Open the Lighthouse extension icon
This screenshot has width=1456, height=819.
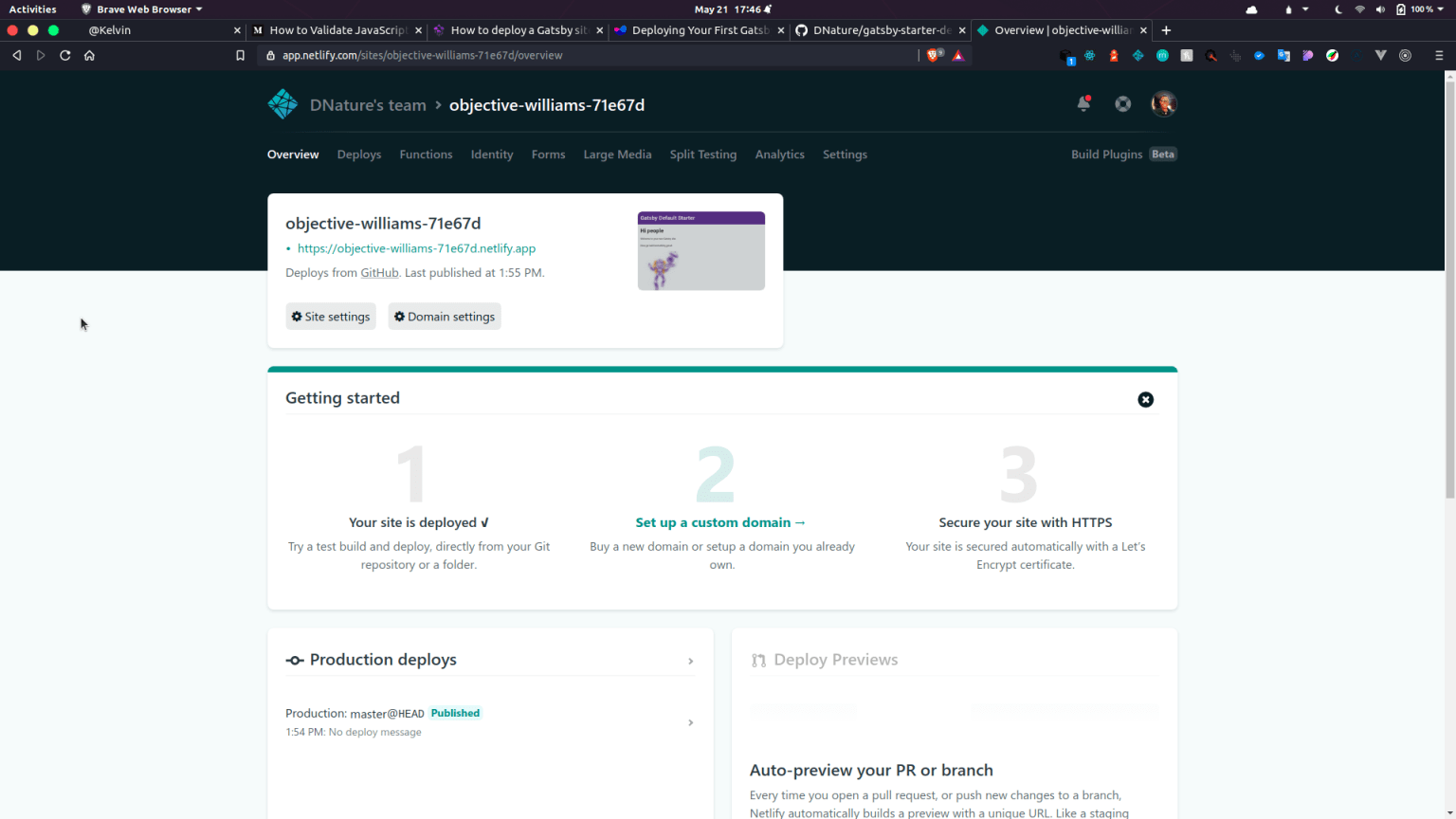click(x=1114, y=55)
